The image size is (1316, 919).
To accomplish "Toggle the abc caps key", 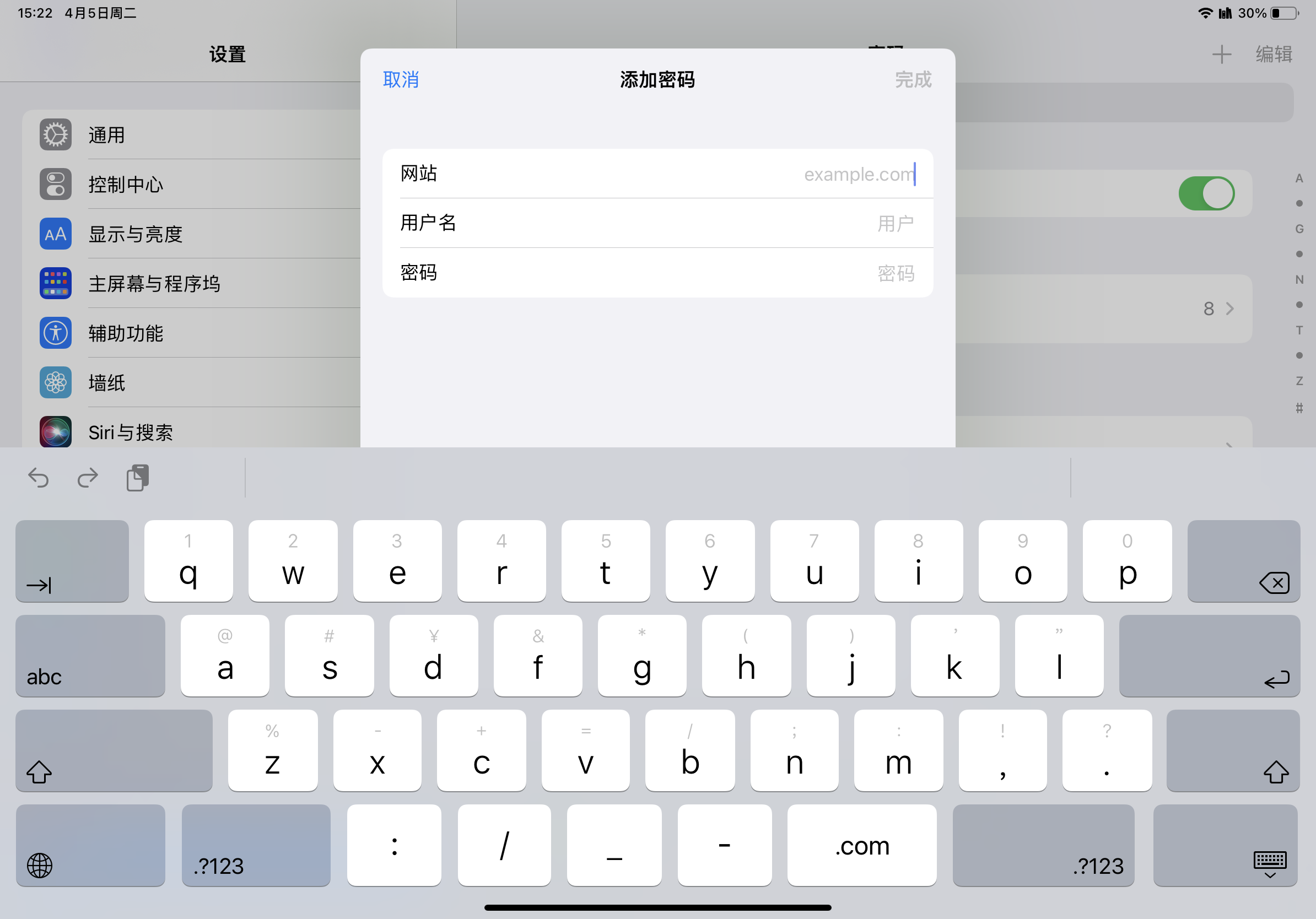I will [x=90, y=656].
